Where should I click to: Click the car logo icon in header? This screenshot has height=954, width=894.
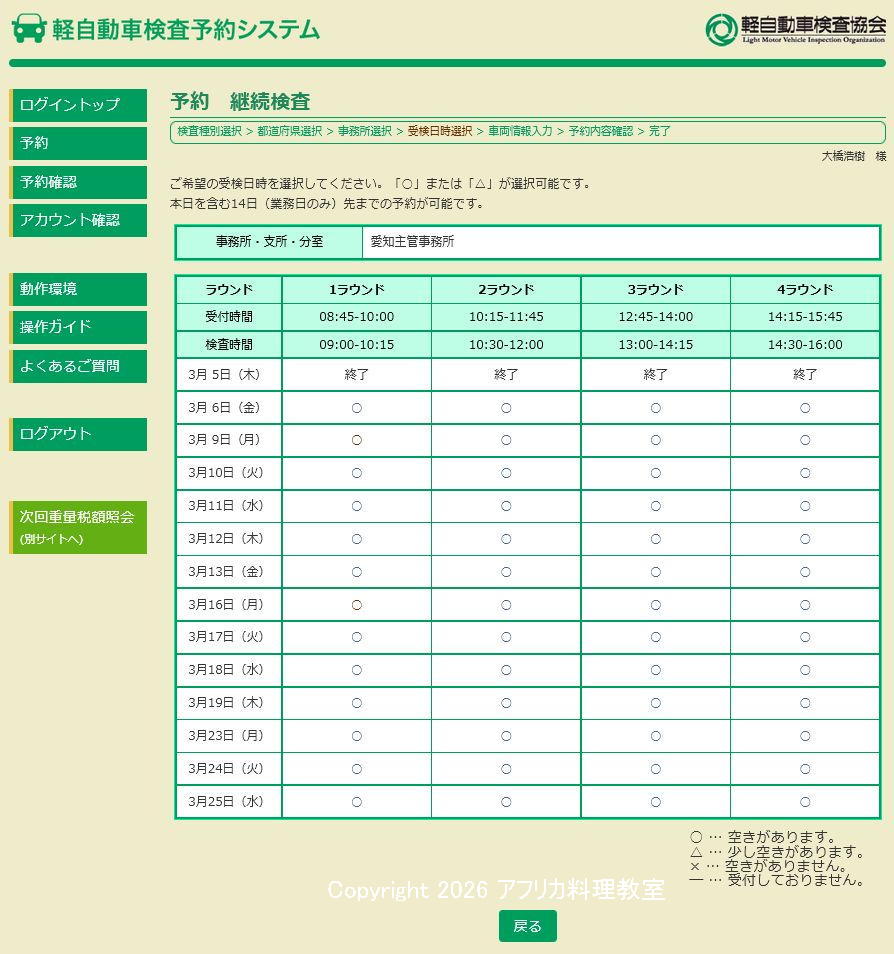click(29, 28)
